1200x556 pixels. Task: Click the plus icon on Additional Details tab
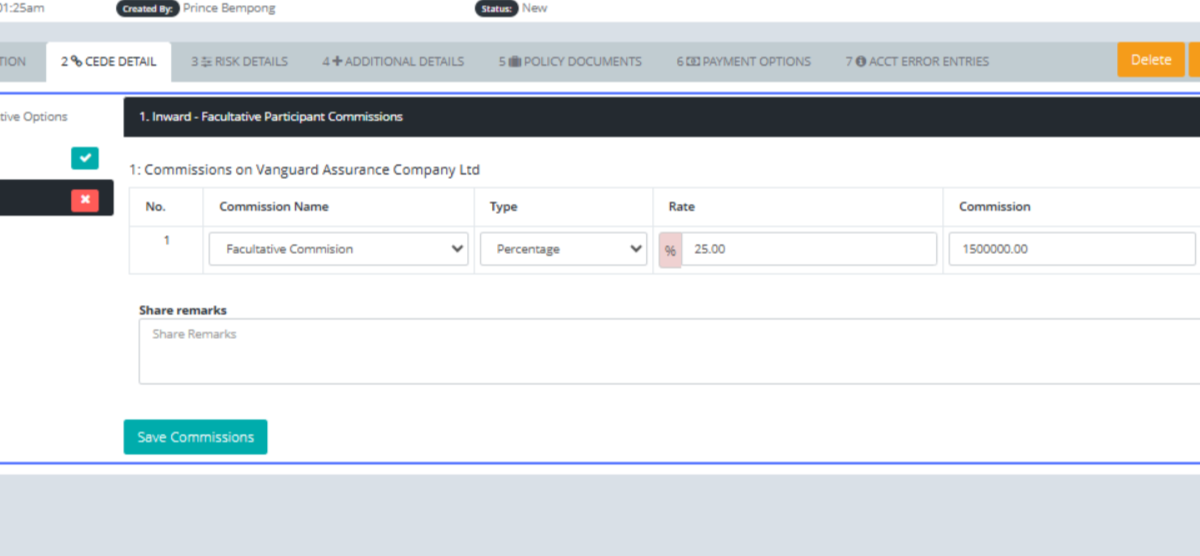click(337, 62)
